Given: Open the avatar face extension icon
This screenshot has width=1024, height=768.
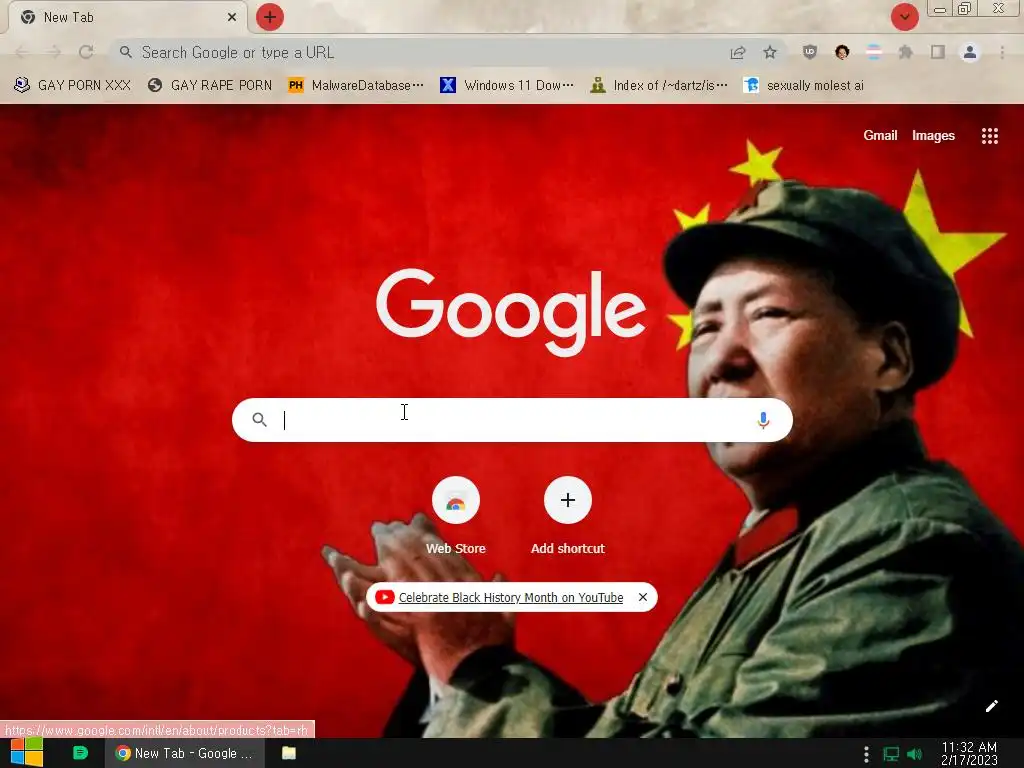Looking at the screenshot, I should 842,52.
